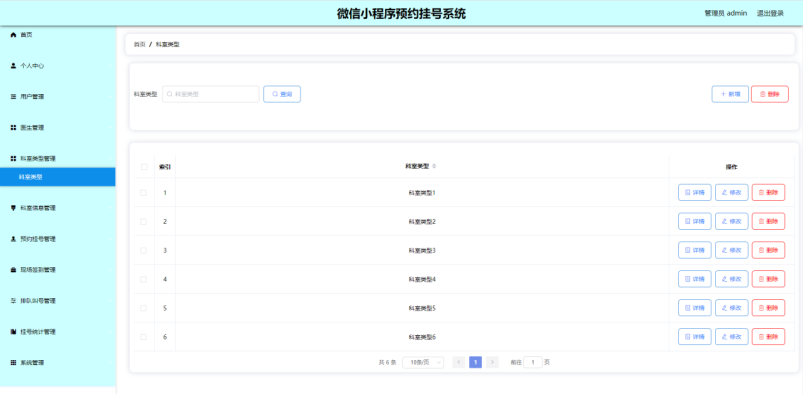Check the checkbox for row 1
This screenshot has width=803, height=394.
tap(143, 193)
